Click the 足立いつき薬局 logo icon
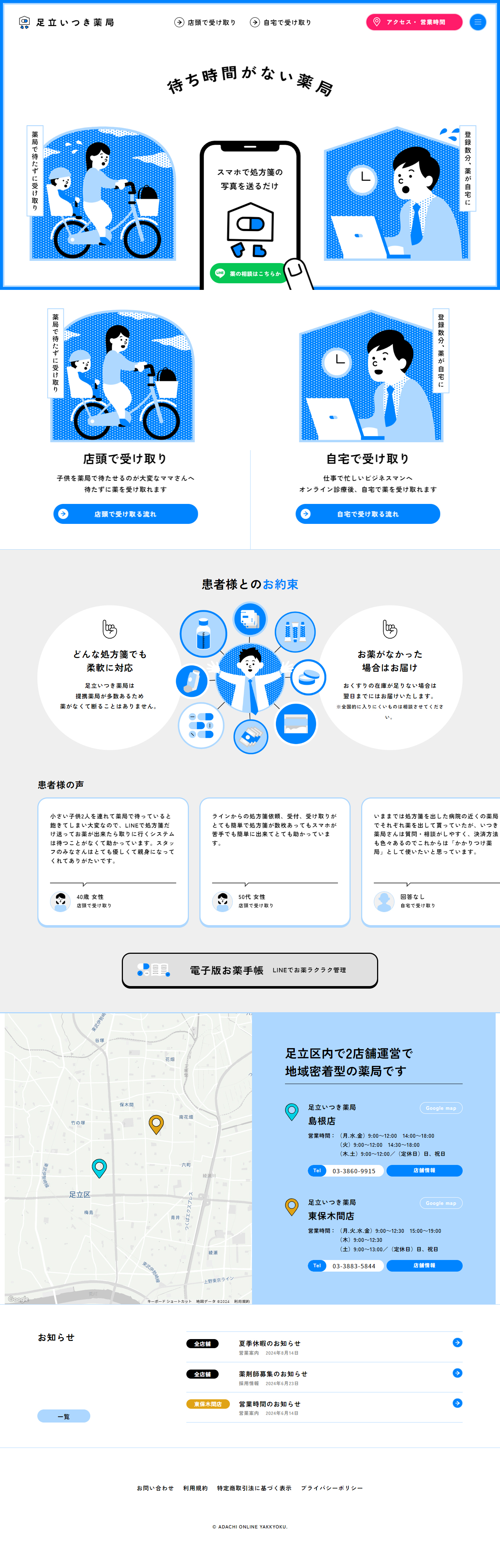 tap(24, 22)
